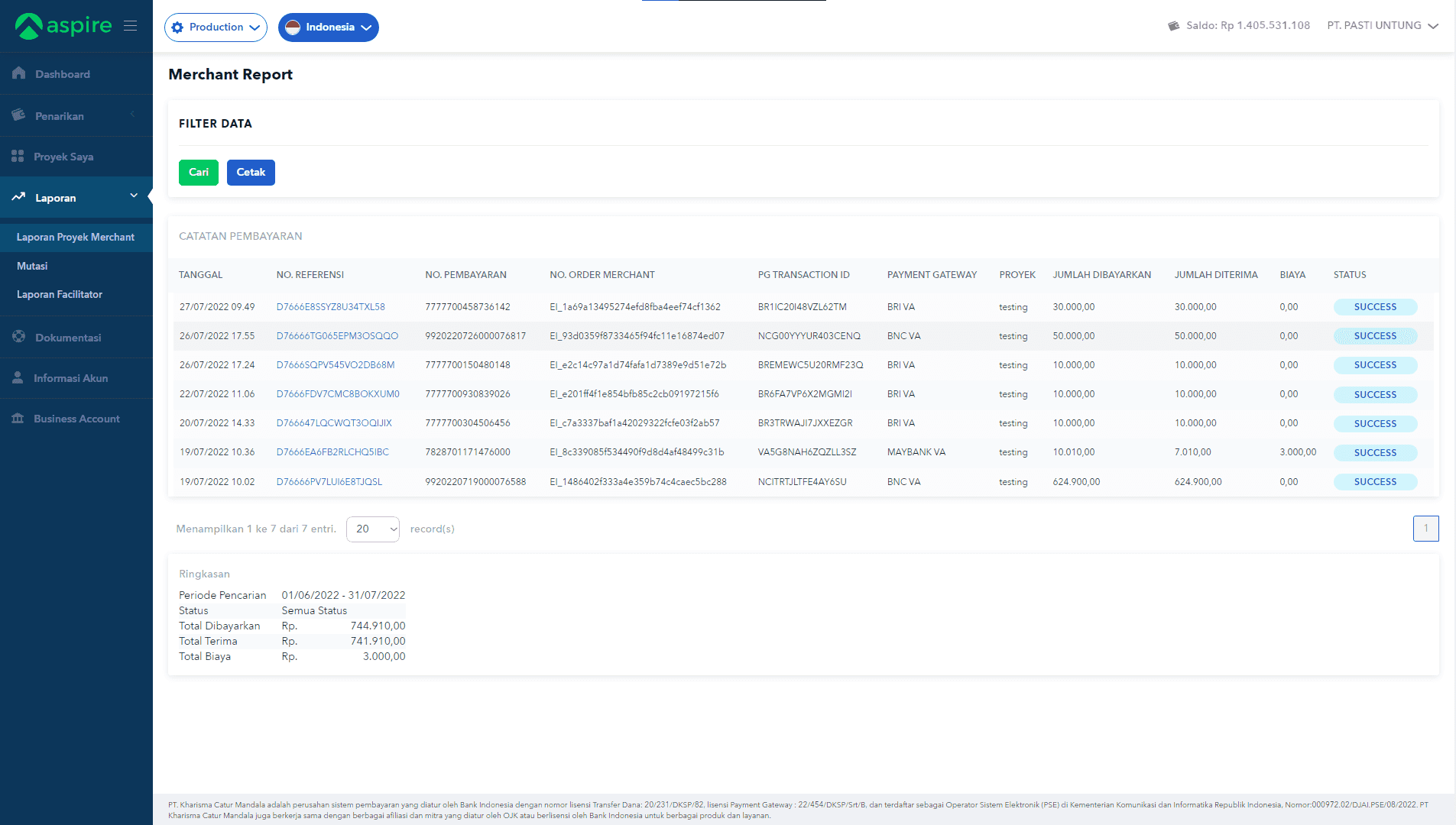Open the PT. PASTI UNTUNG account menu

click(x=1383, y=25)
